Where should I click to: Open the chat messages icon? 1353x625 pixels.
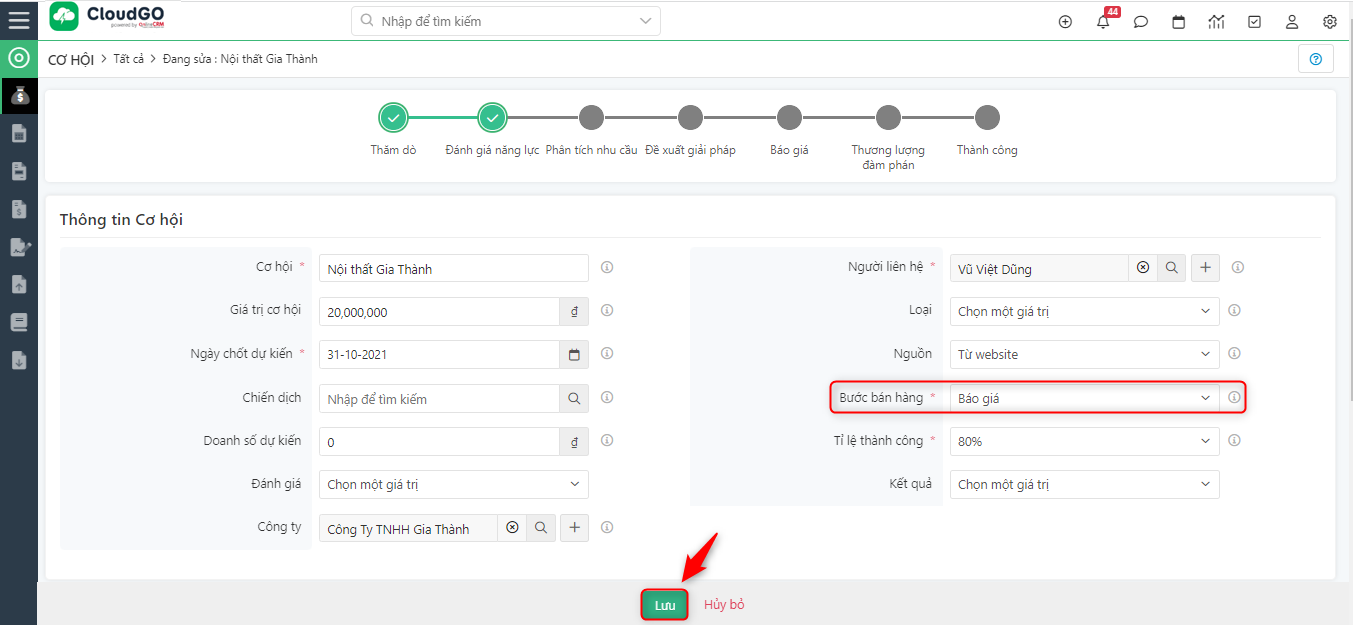pyautogui.click(x=1141, y=22)
